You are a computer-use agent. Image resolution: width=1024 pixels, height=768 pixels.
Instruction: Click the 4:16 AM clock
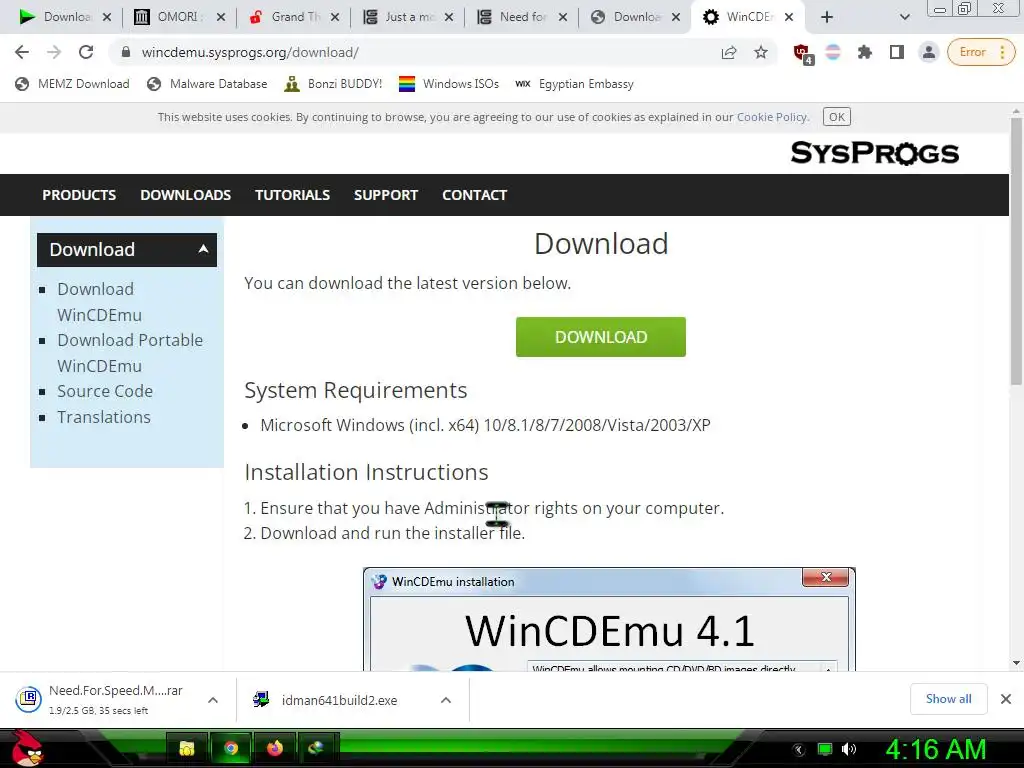click(x=935, y=750)
